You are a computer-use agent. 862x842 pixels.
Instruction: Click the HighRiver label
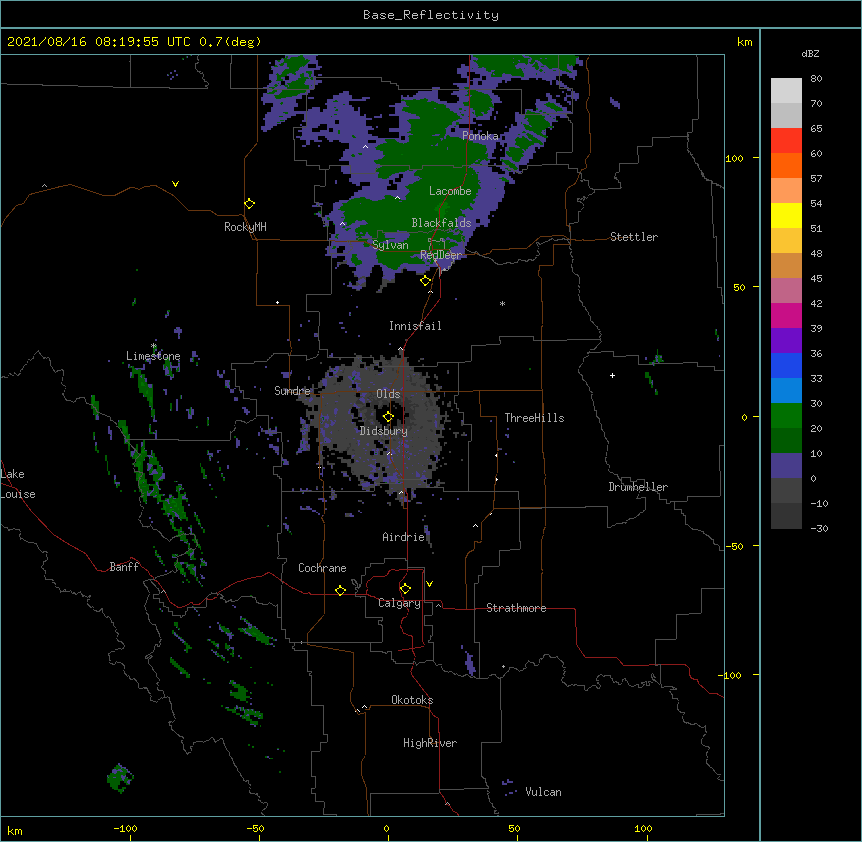tap(430, 743)
